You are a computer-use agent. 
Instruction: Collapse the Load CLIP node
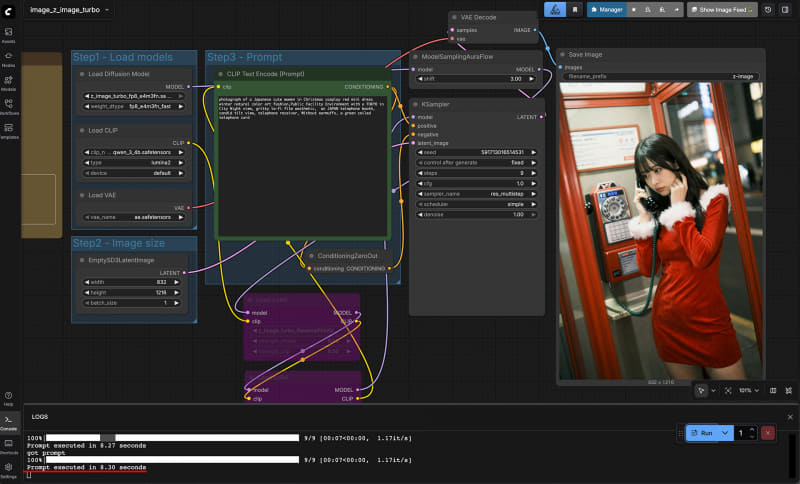click(82, 131)
